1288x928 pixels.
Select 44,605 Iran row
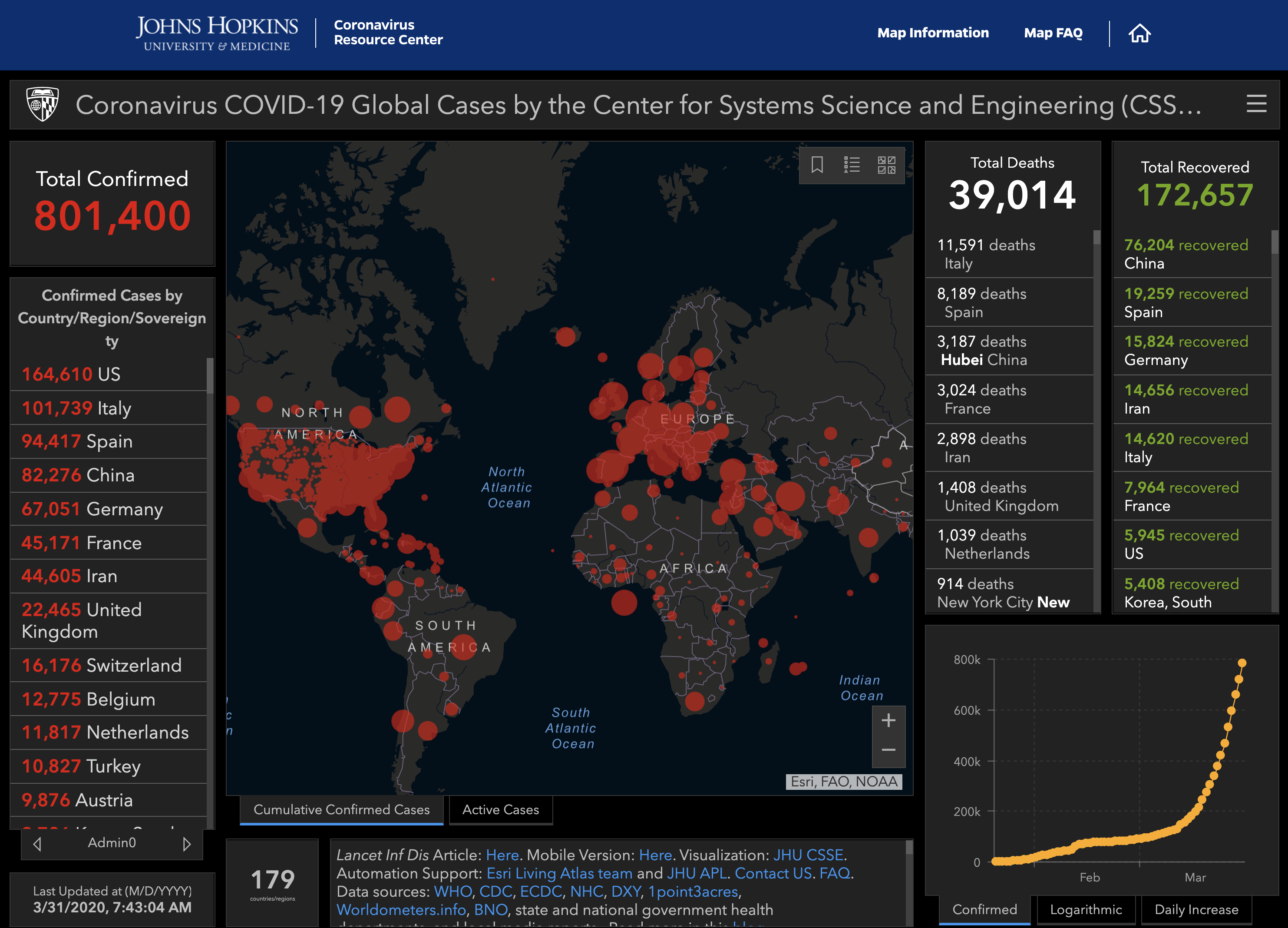[108, 576]
